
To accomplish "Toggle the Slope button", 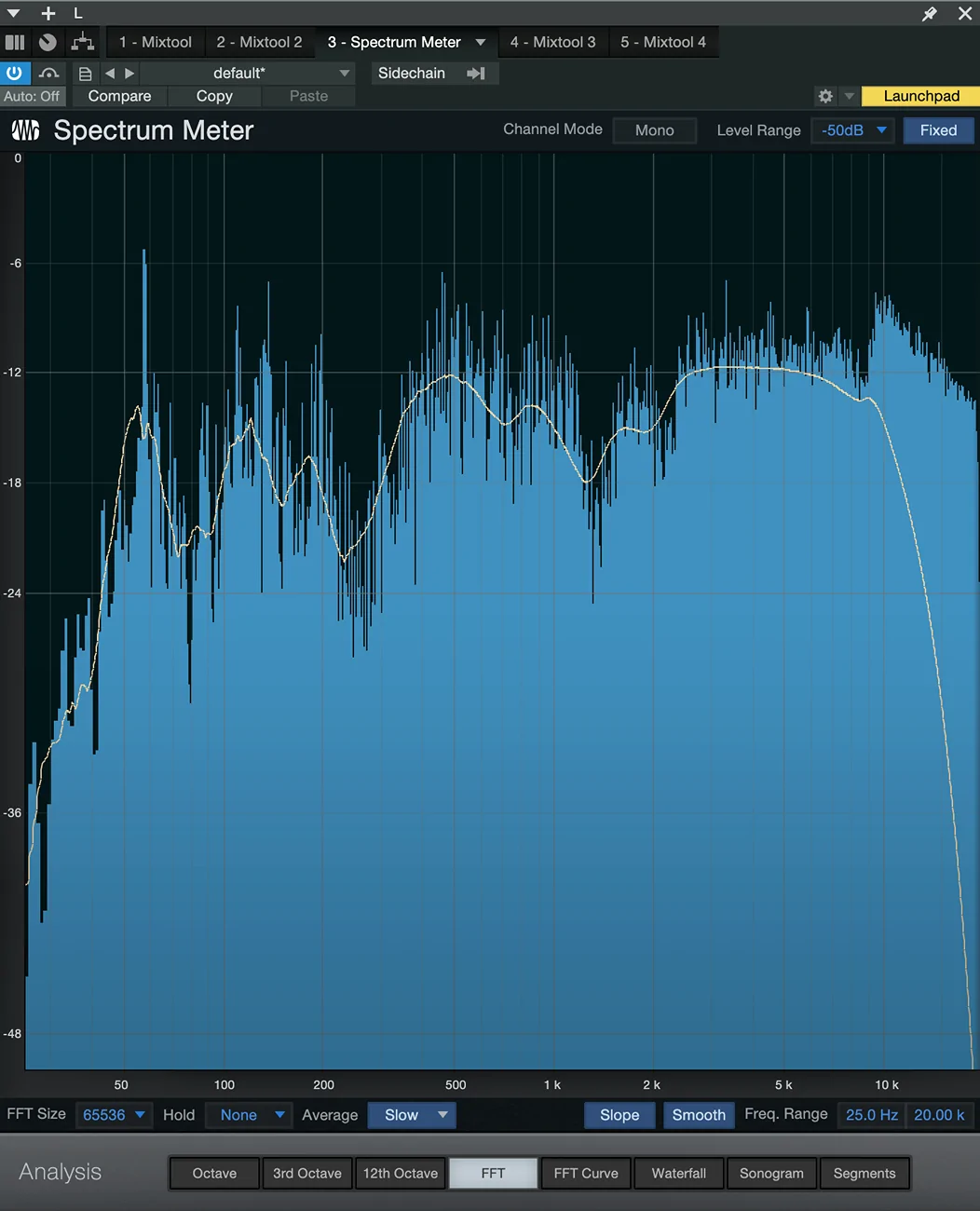I will tap(619, 1115).
